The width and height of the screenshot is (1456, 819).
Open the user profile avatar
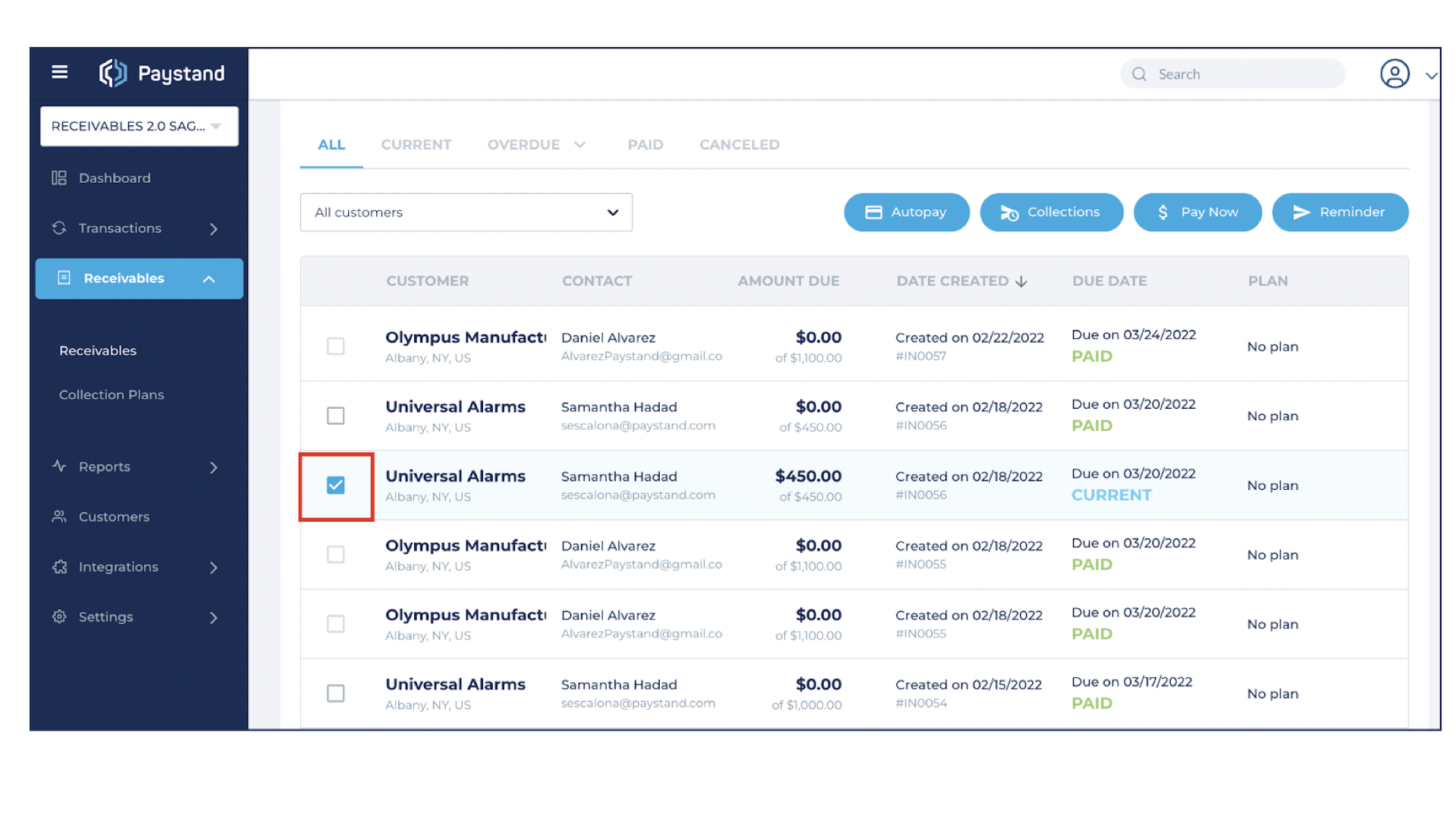[1395, 74]
